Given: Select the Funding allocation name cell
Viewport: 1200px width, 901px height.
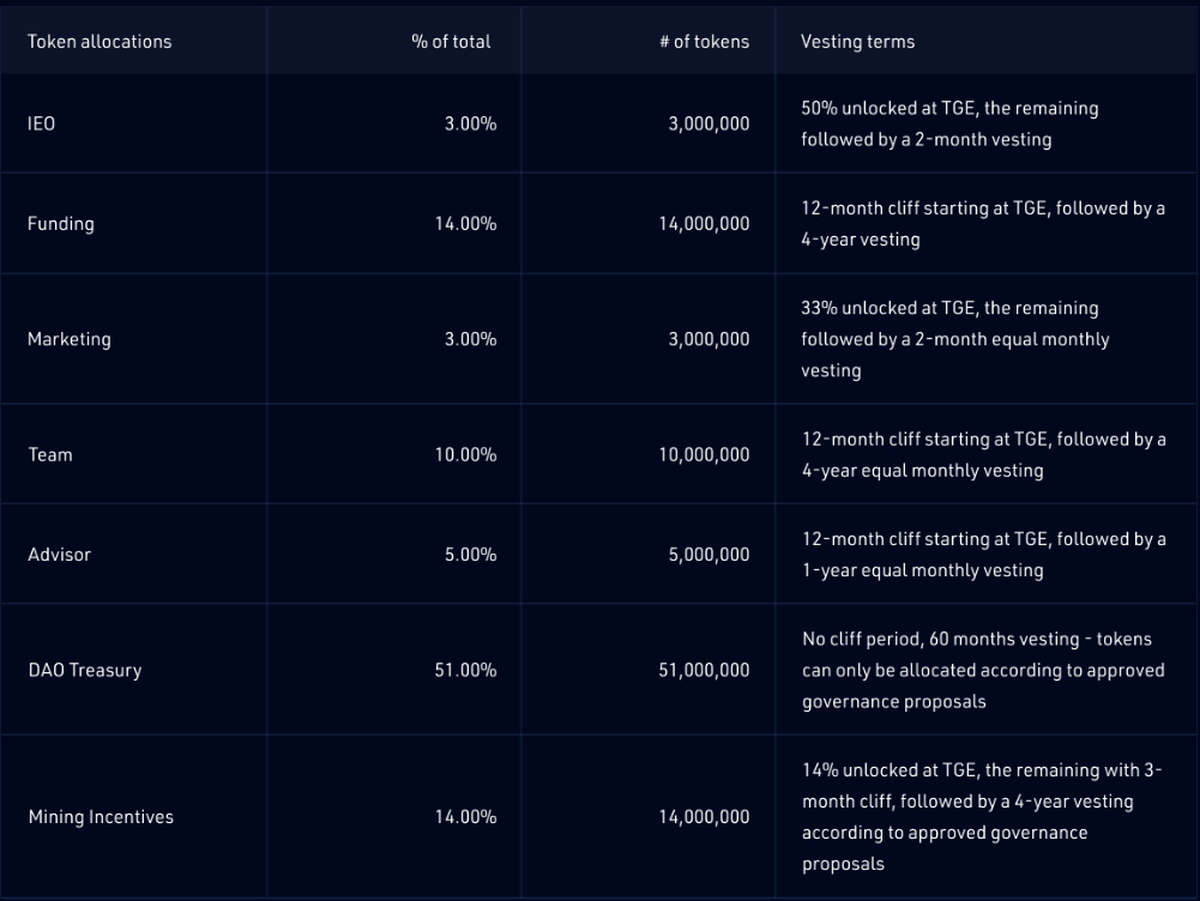Looking at the screenshot, I should click(x=61, y=223).
